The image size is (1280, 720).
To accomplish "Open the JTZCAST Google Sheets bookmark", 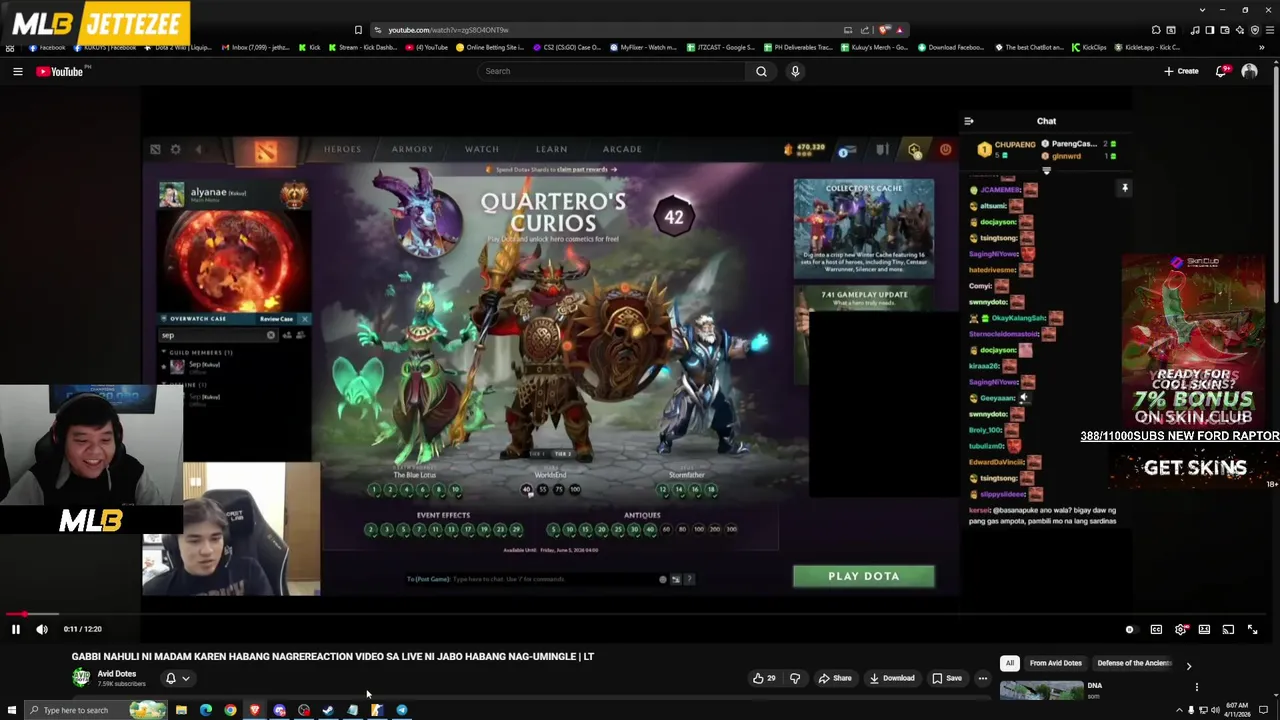I will point(719,47).
